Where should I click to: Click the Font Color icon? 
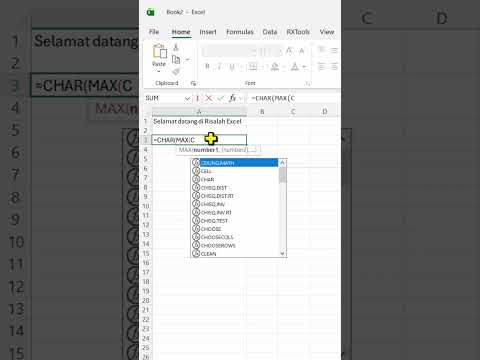pyautogui.click(x=295, y=67)
